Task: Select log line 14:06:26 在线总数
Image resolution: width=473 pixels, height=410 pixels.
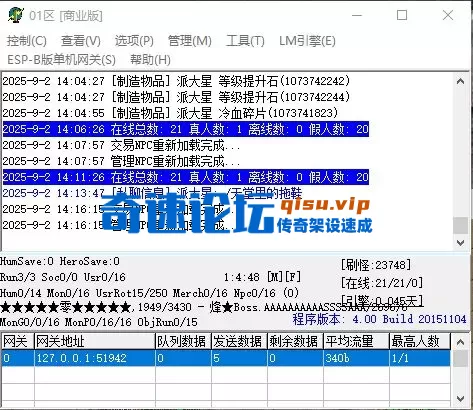Action: [186, 129]
